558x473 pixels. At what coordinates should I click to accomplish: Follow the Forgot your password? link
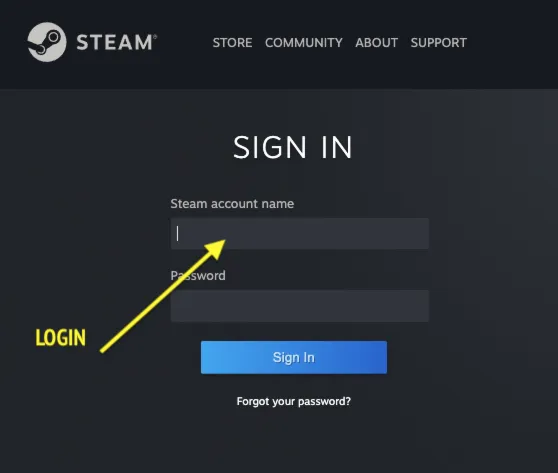294,401
